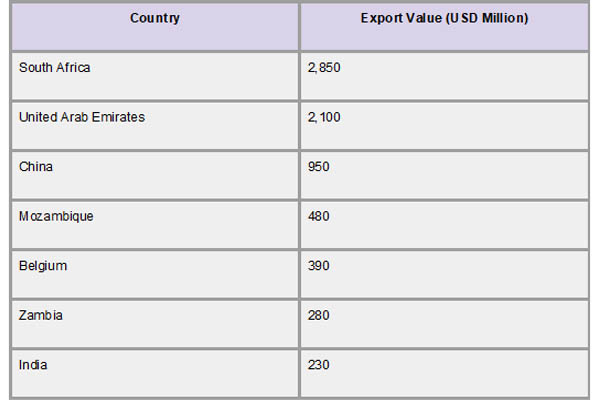600x400 pixels.
Task: Select the South Africa cell
Action: [55, 67]
